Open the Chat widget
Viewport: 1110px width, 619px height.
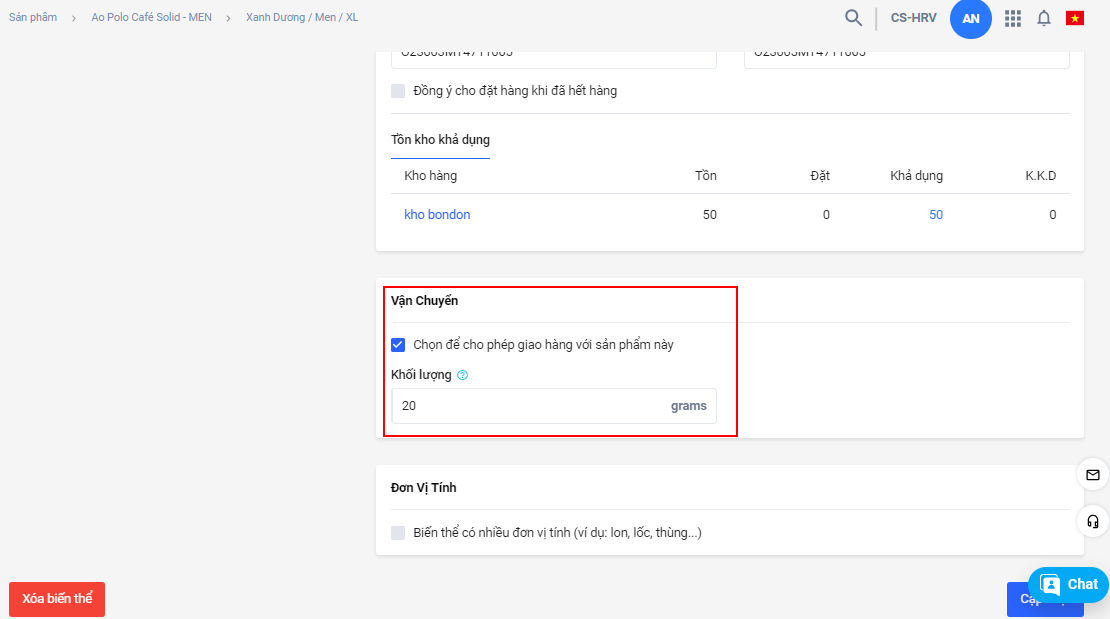coord(1068,585)
